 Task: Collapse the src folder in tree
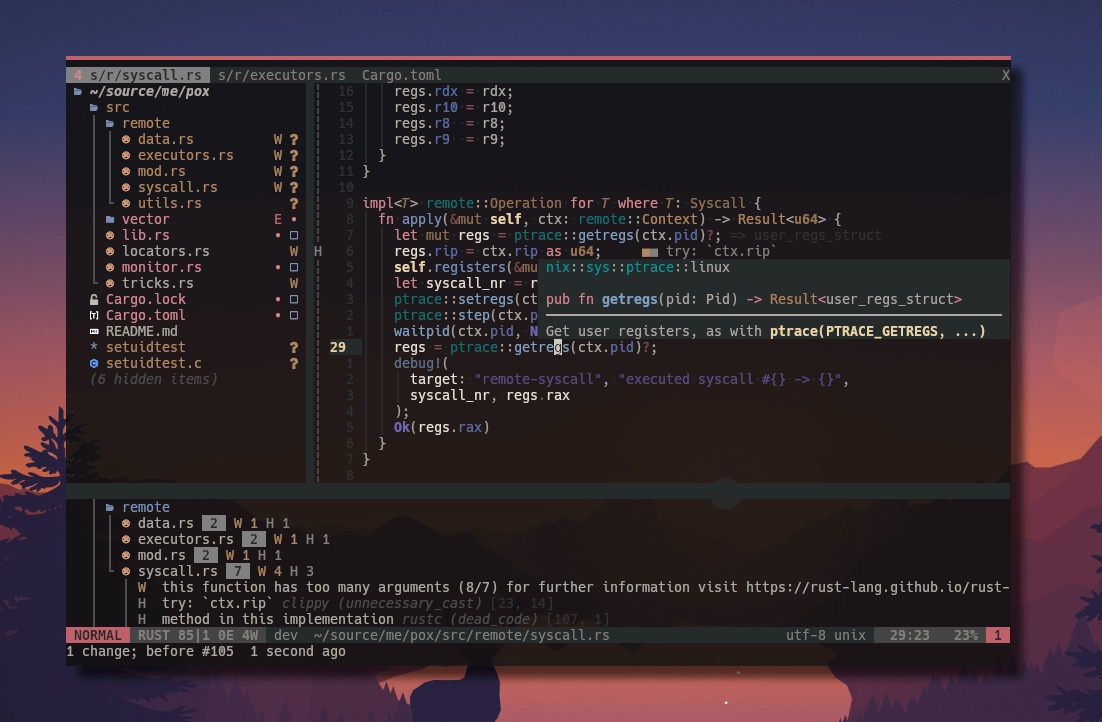click(x=94, y=108)
